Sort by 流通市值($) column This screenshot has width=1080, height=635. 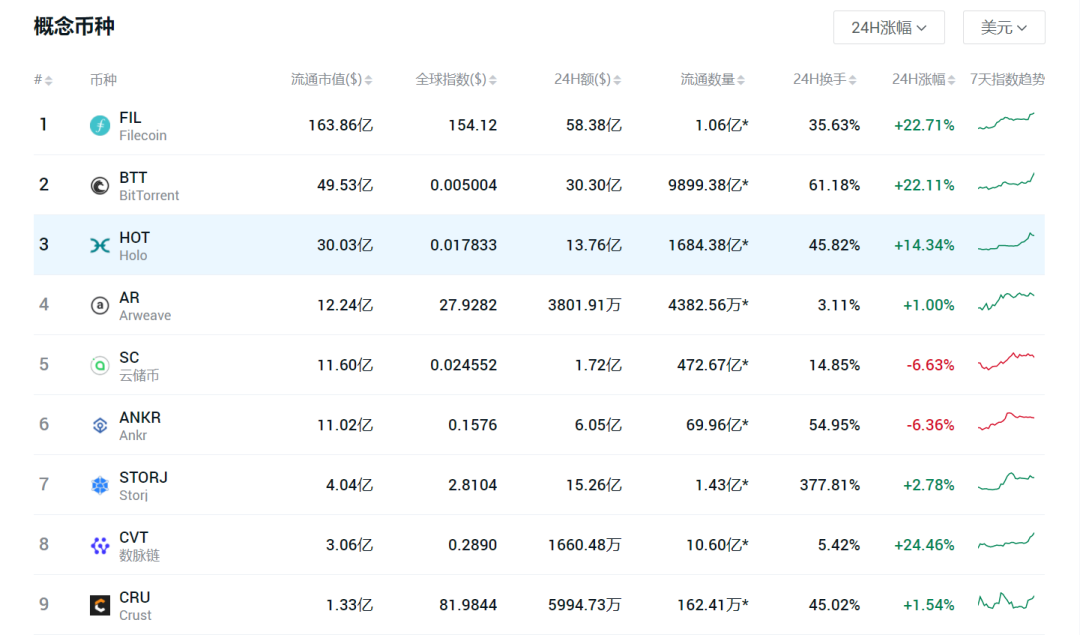pos(331,80)
